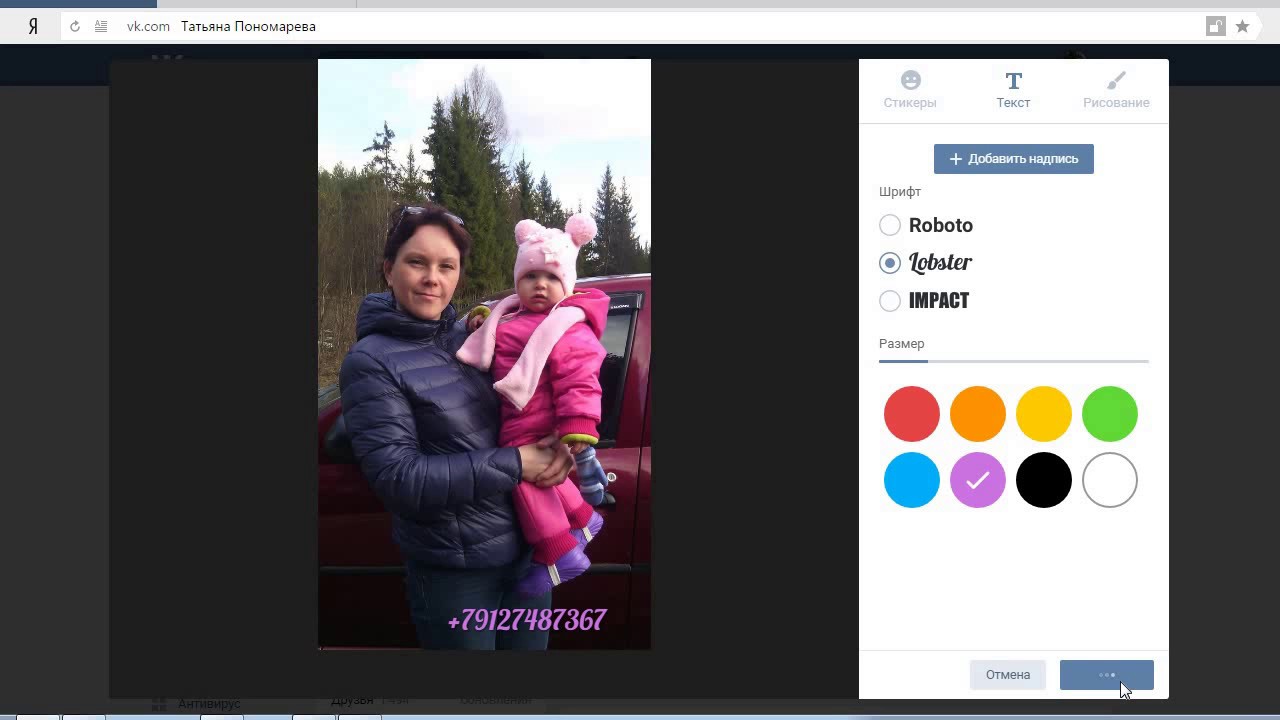Choose the orange color swatch
Image resolution: width=1280 pixels, height=720 pixels.
point(978,414)
